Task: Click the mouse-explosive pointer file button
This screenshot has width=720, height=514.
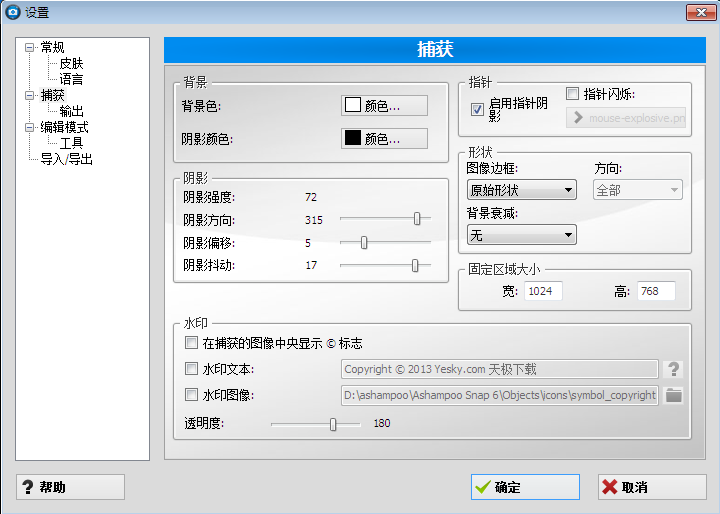Action: coord(626,118)
